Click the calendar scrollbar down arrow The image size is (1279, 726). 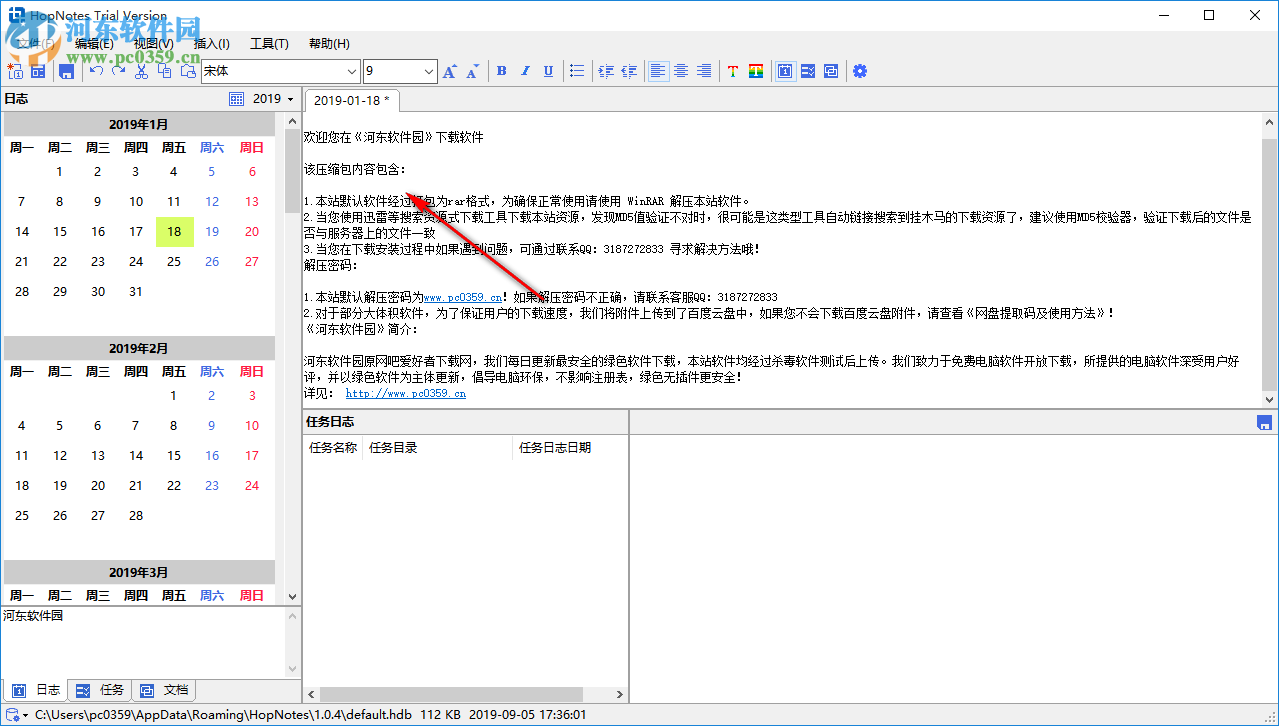(291, 596)
